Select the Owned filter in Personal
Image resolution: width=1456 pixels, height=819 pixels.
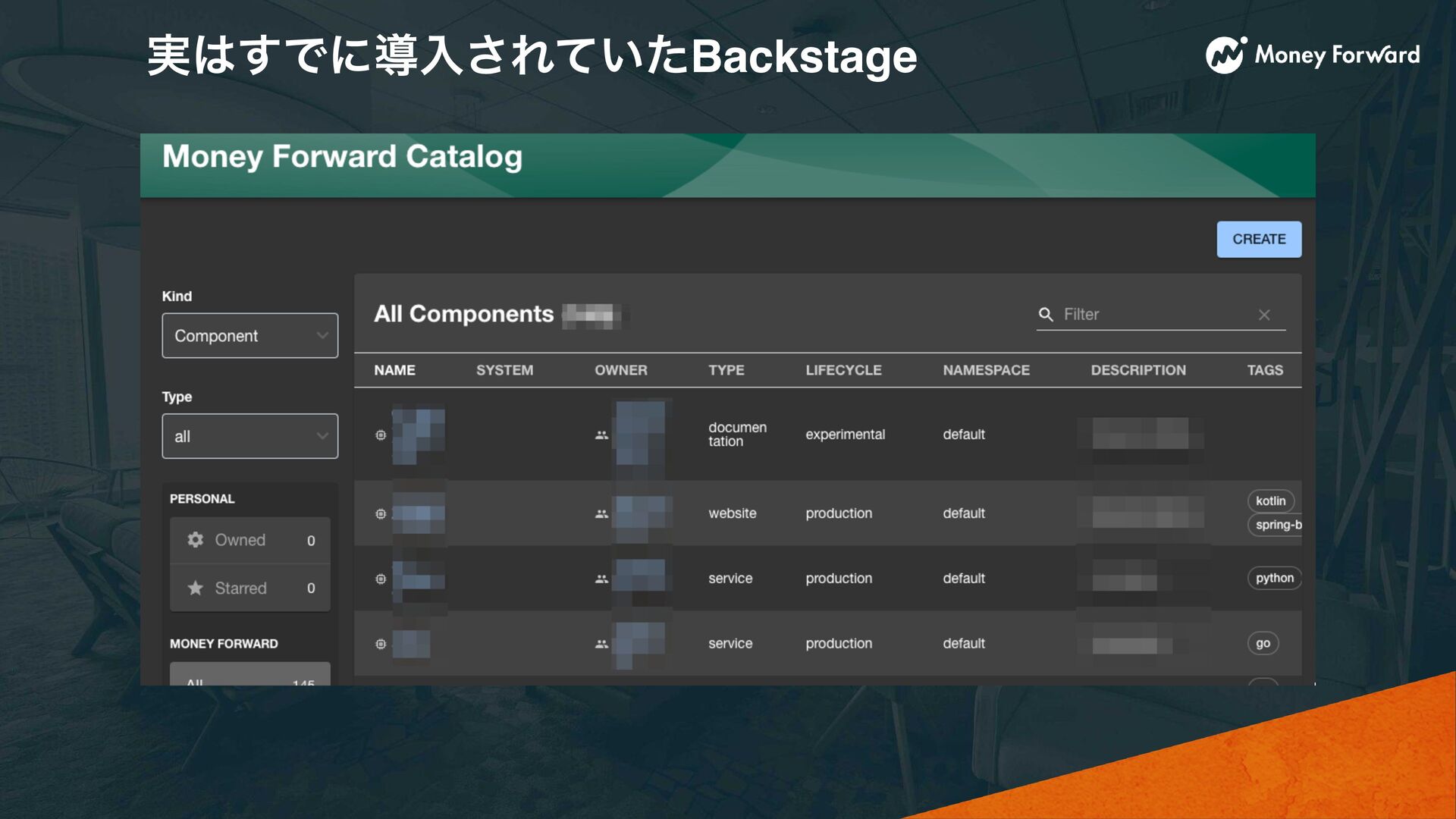(x=249, y=540)
